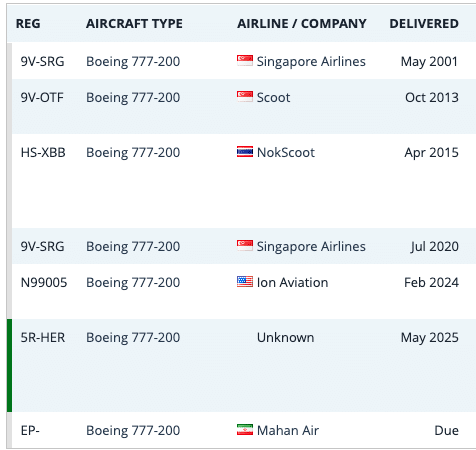
Task: Select registration 9V-OTF
Action: pyautogui.click(x=42, y=97)
